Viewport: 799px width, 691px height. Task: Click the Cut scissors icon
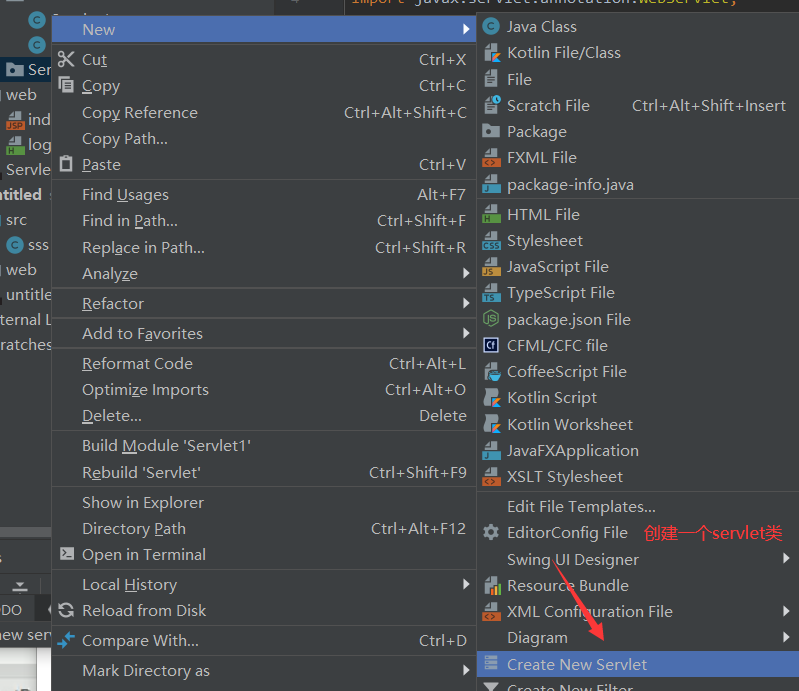67,60
